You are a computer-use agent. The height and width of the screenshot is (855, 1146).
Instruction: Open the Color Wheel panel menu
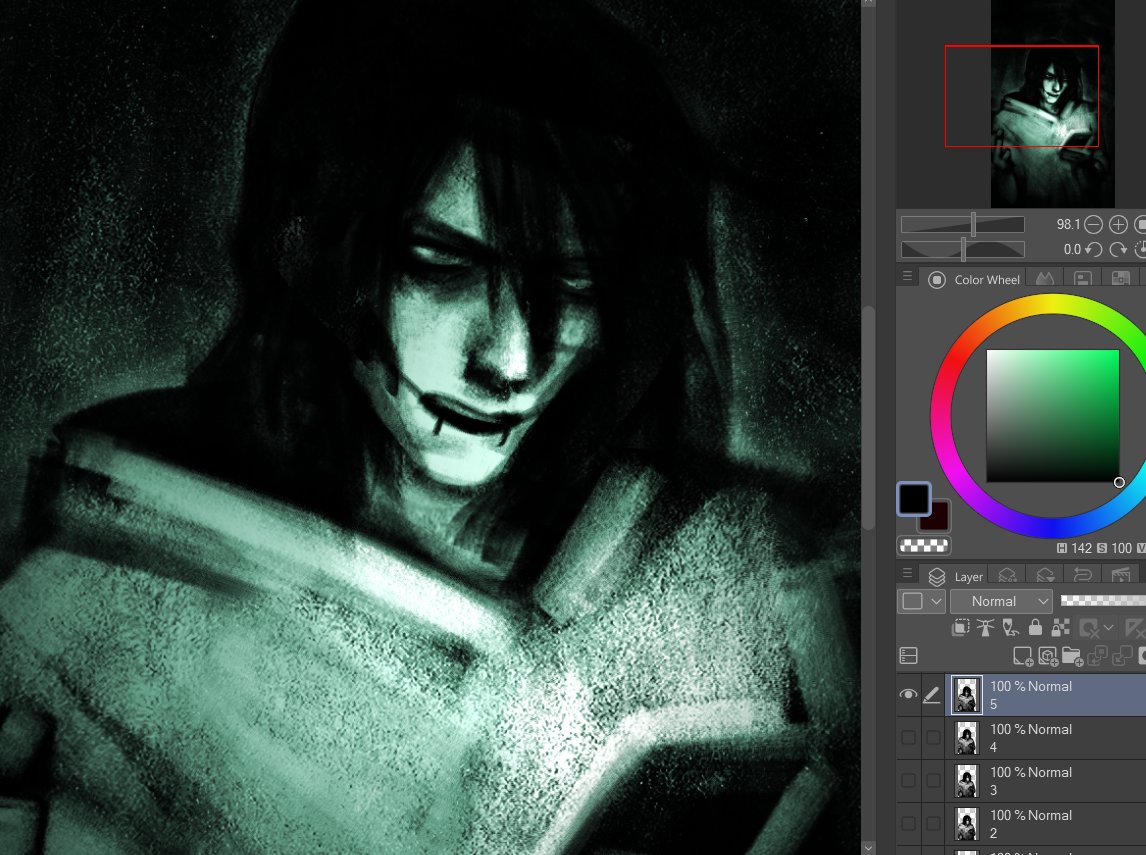tap(907, 277)
